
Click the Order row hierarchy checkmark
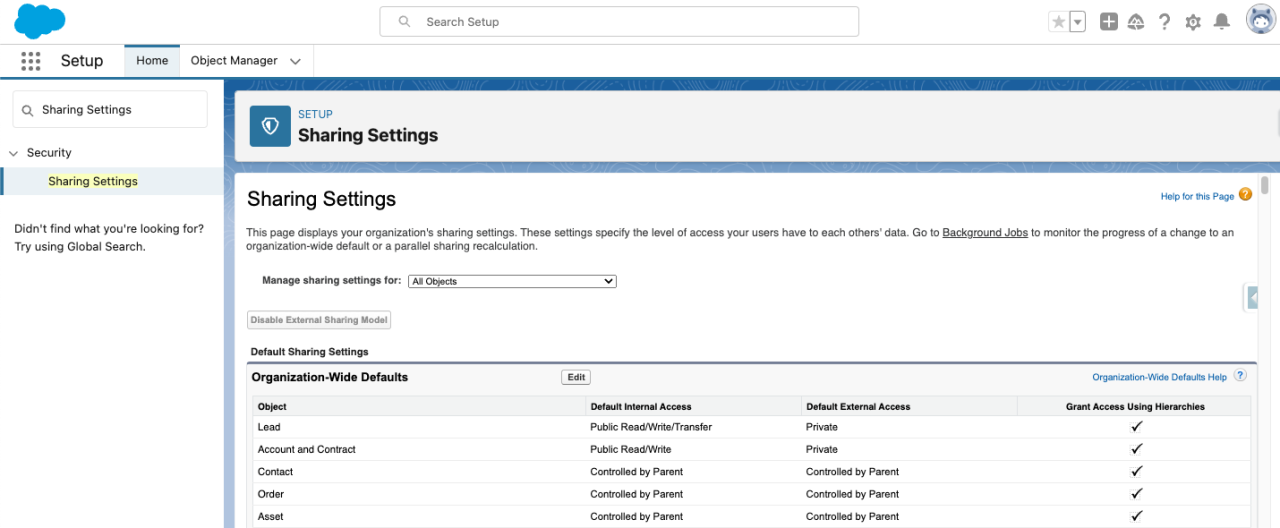pos(1136,494)
